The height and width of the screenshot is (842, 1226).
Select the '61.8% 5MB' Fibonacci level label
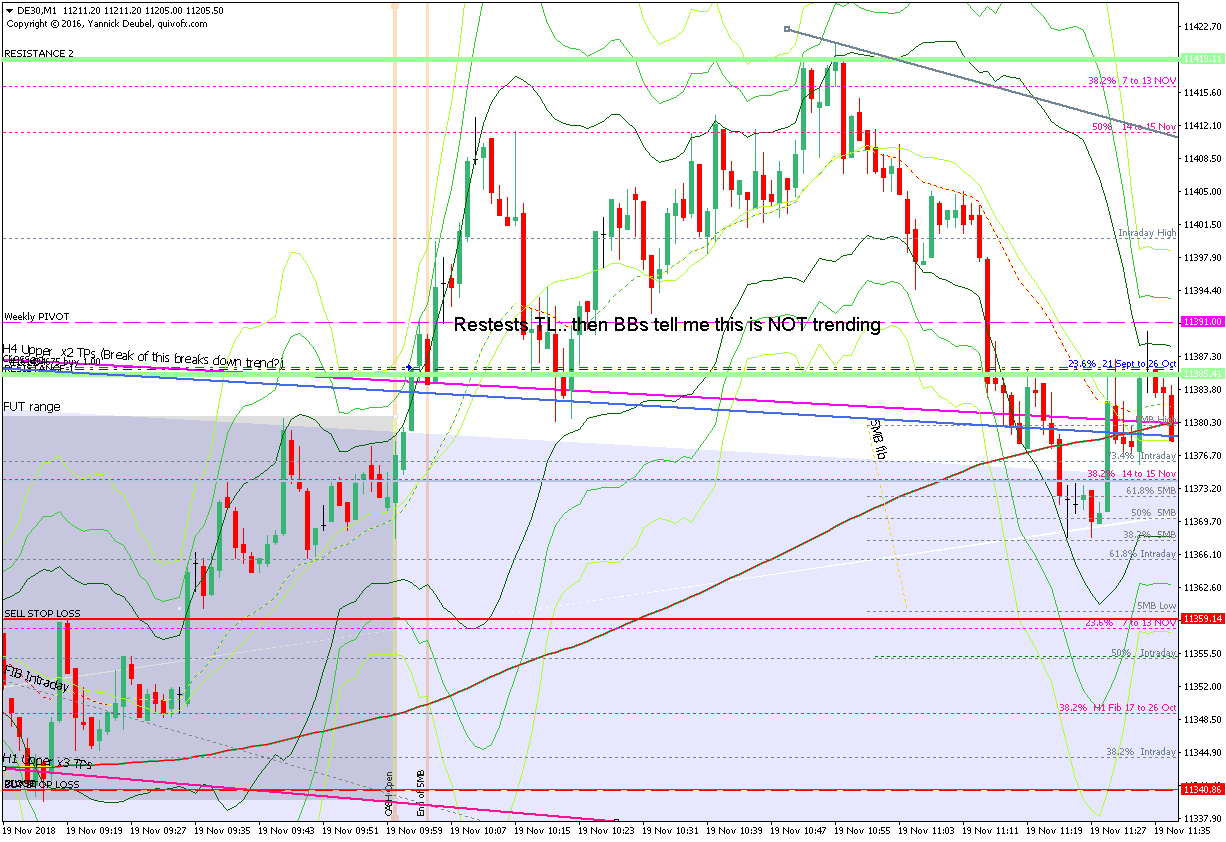click(1150, 491)
